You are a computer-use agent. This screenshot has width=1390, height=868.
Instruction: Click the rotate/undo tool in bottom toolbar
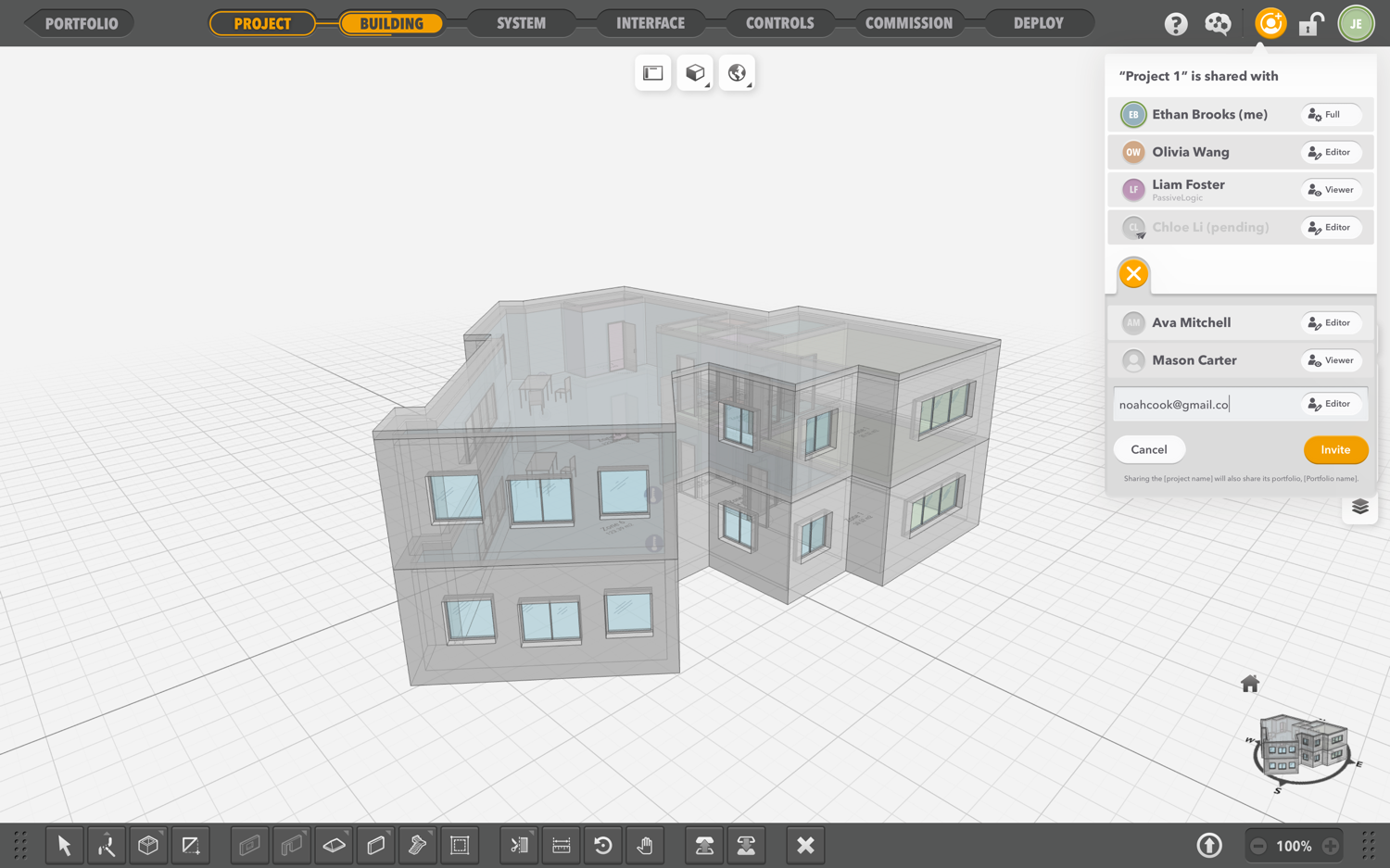[x=603, y=845]
